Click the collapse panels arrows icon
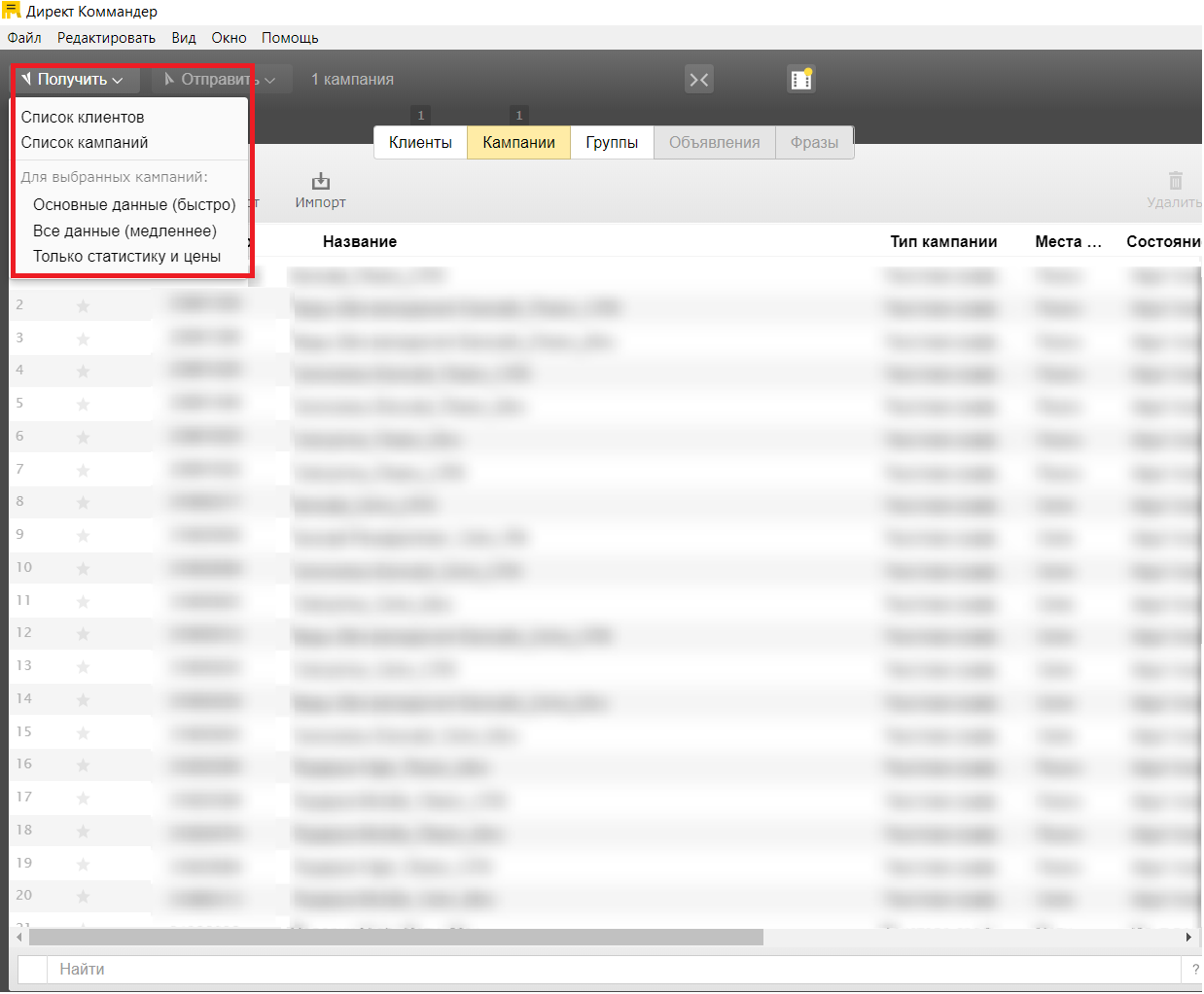Image resolution: width=1204 pixels, height=994 pixels. pos(698,80)
